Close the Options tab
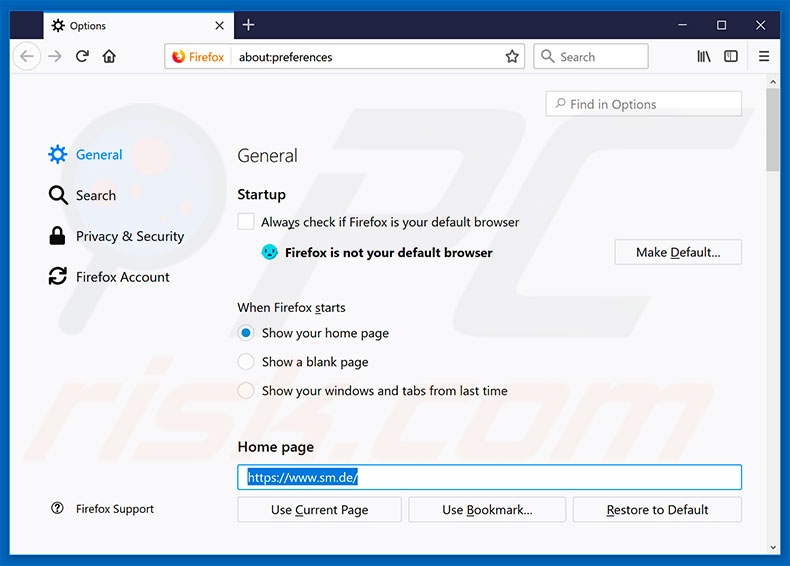The width and height of the screenshot is (790, 566). 220,26
